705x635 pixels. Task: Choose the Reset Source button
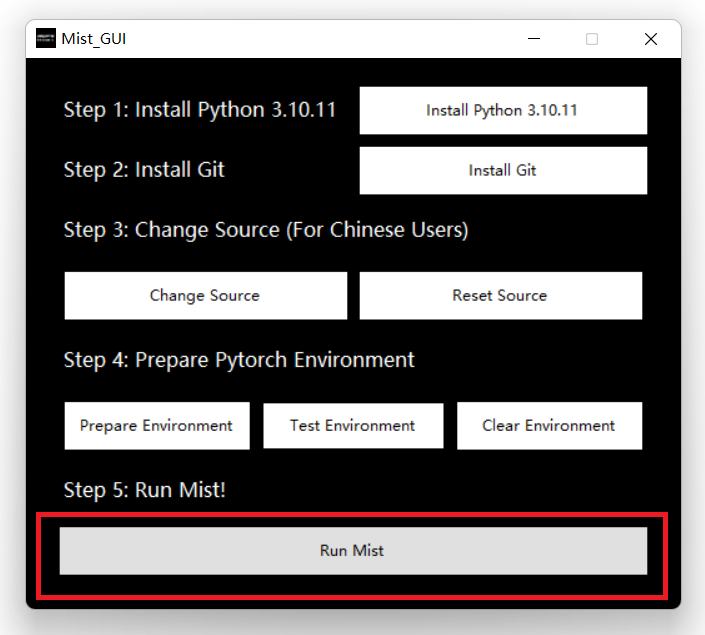click(500, 295)
